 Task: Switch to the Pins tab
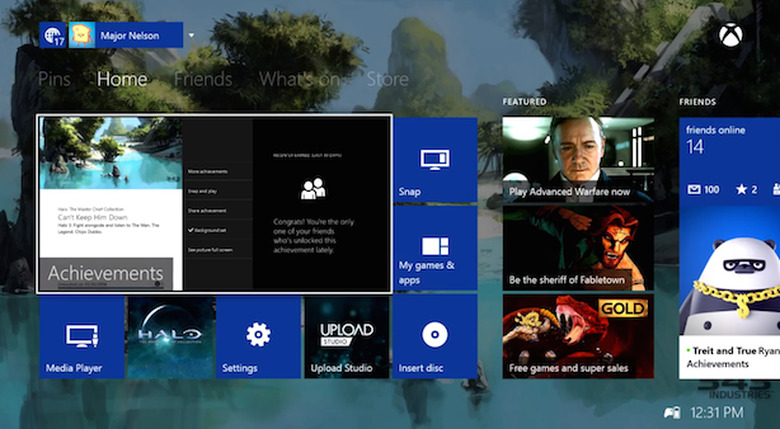pos(55,79)
